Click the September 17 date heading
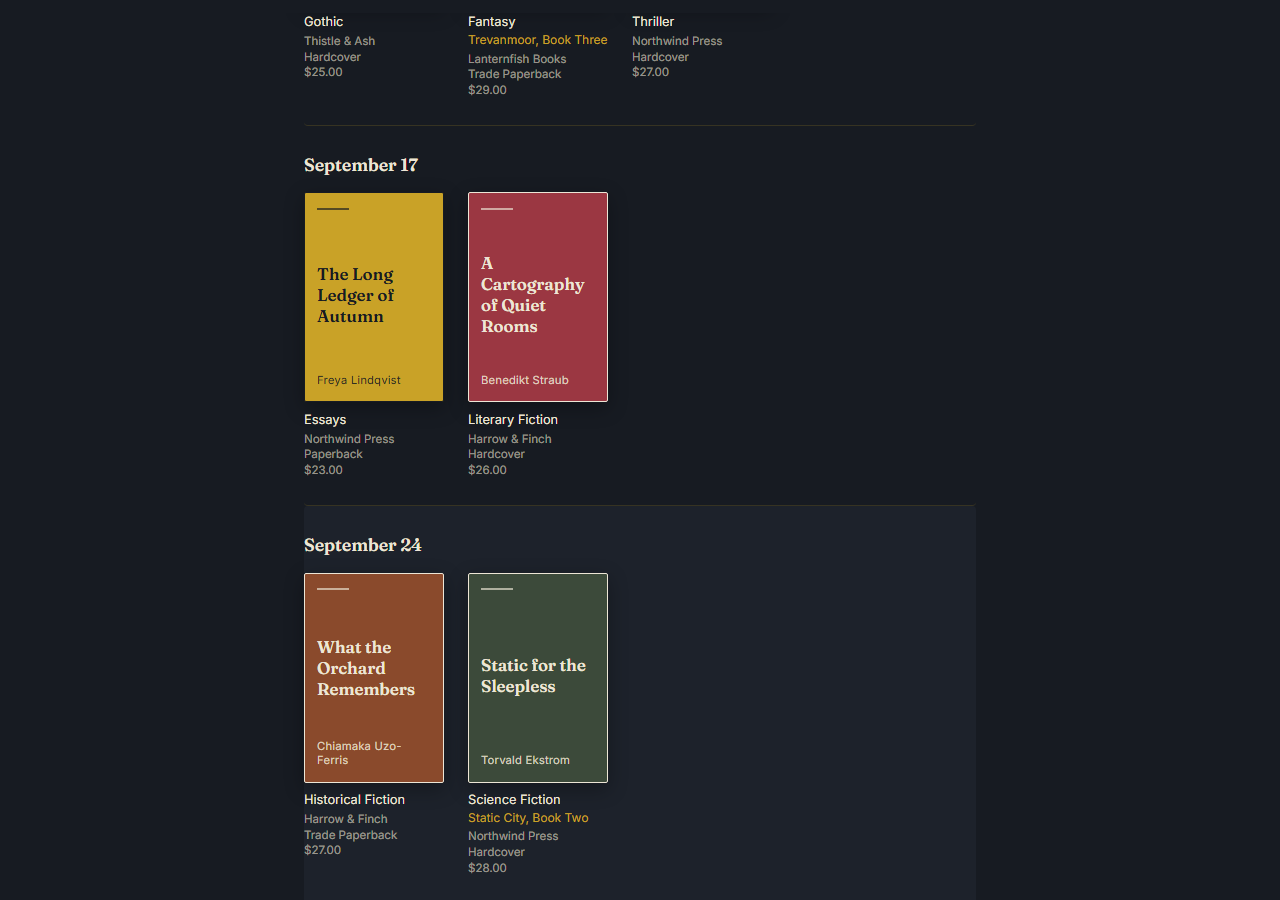Image resolution: width=1280 pixels, height=900 pixels. point(361,165)
